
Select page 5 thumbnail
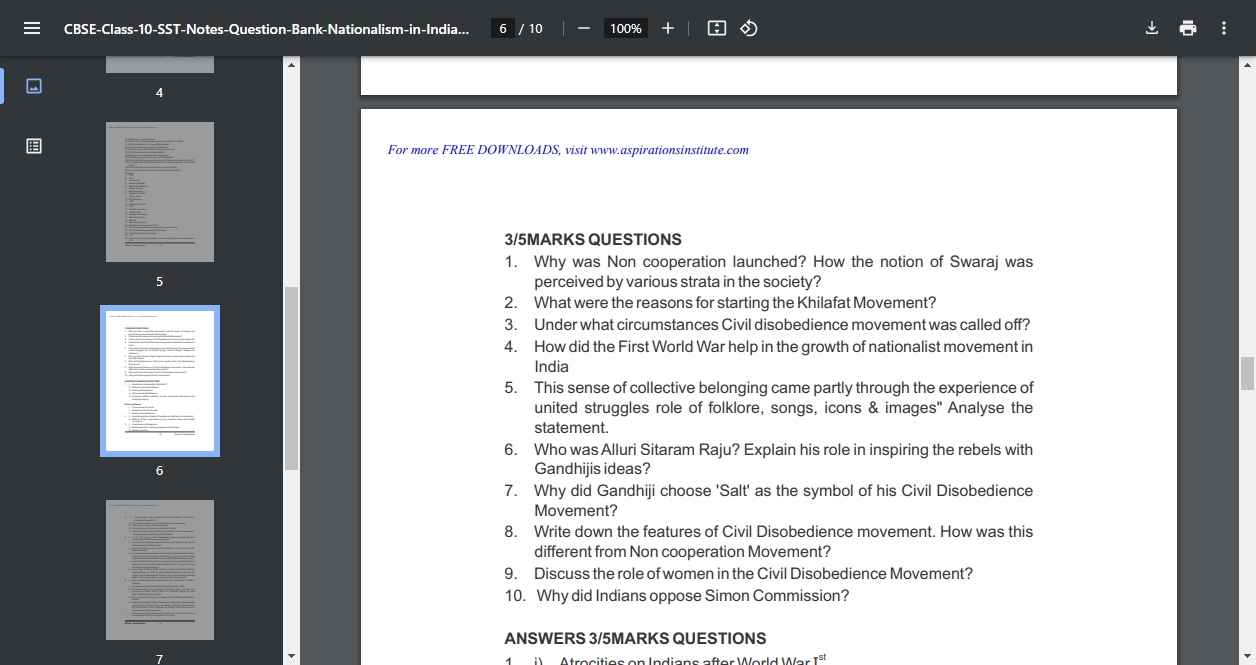point(160,192)
